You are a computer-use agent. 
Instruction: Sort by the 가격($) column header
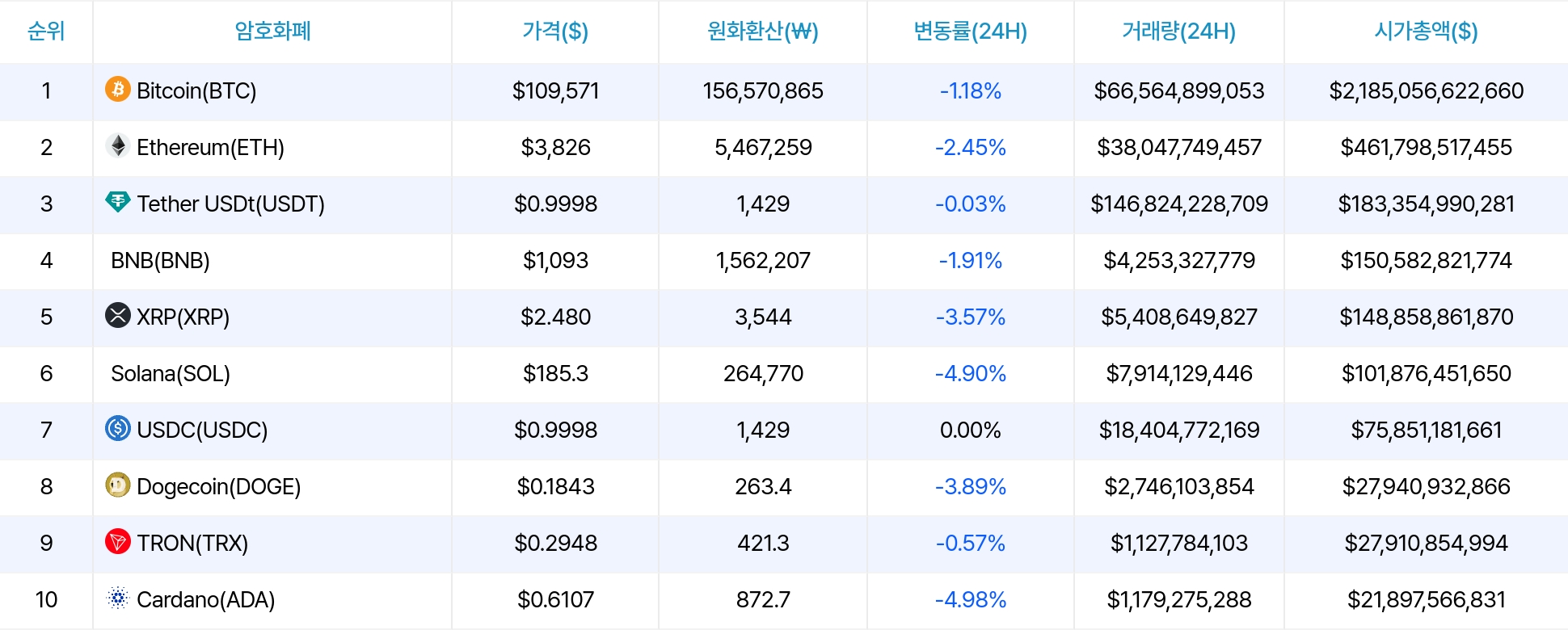pos(555,31)
